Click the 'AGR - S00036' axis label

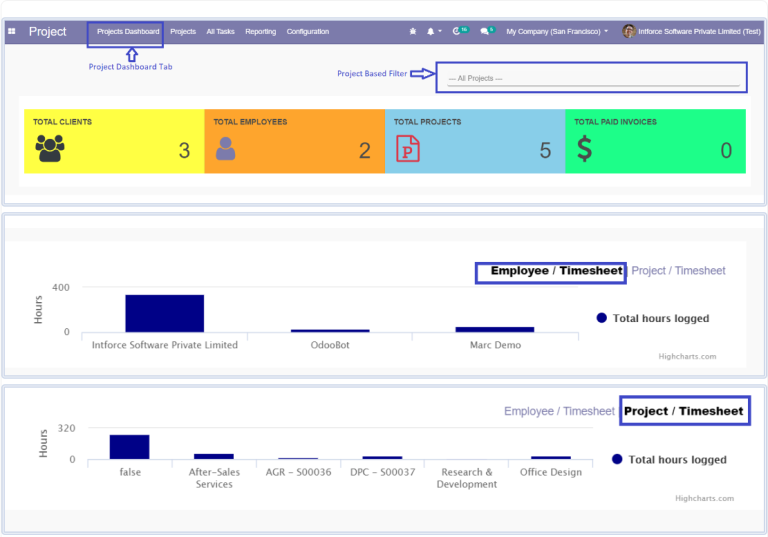point(298,472)
